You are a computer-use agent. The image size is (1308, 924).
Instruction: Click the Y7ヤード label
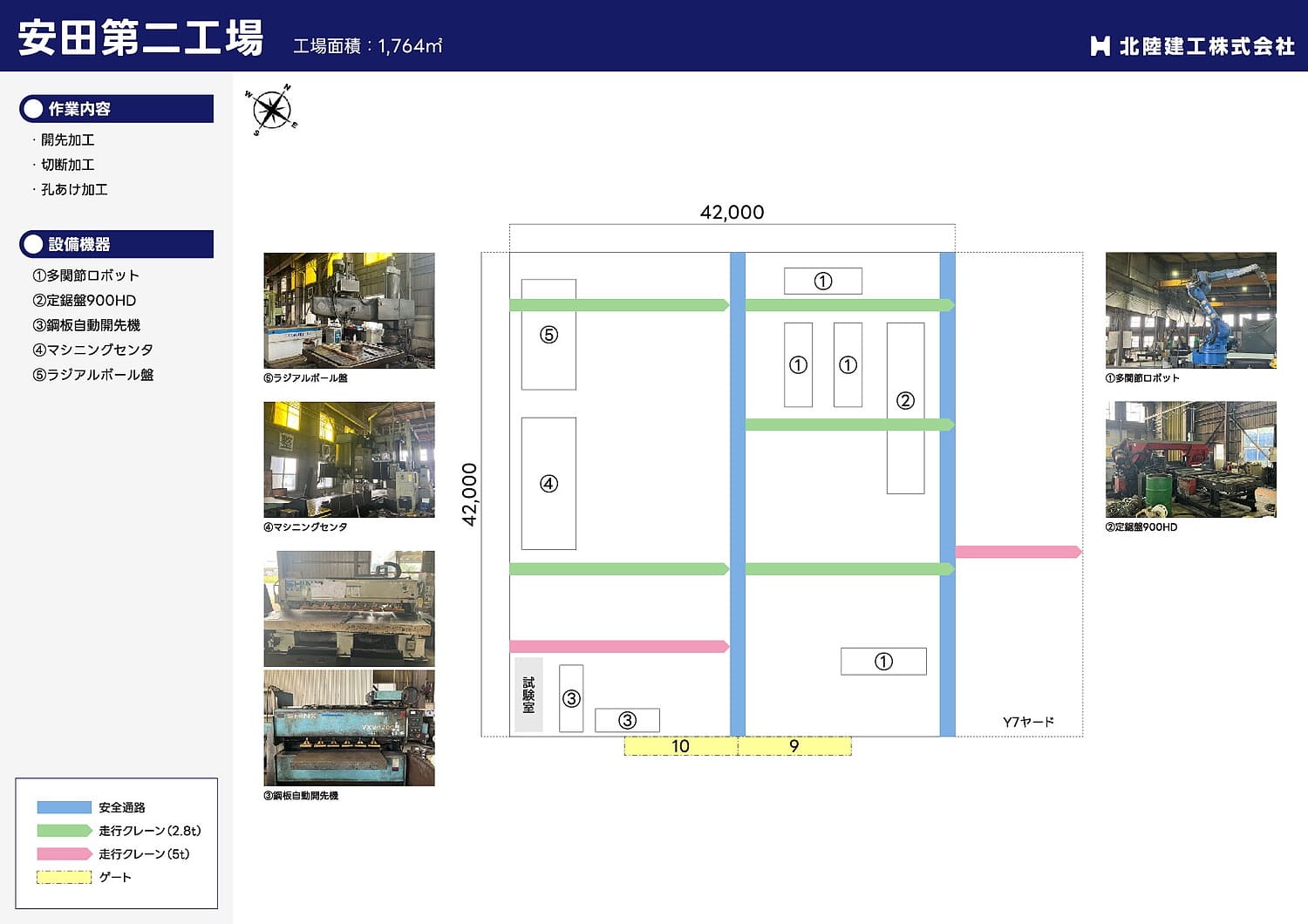pyautogui.click(x=1028, y=722)
